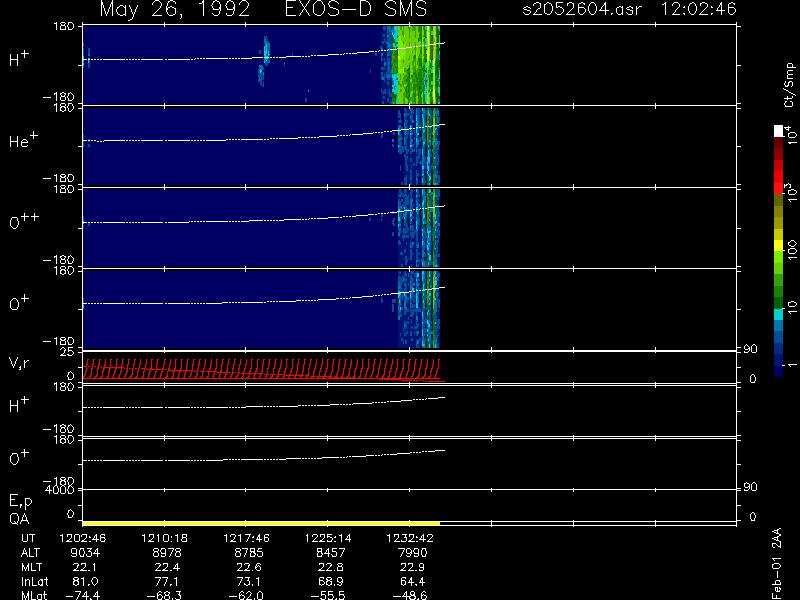Click the MLT value '22.6'
This screenshot has height=600, width=800.
(248, 567)
